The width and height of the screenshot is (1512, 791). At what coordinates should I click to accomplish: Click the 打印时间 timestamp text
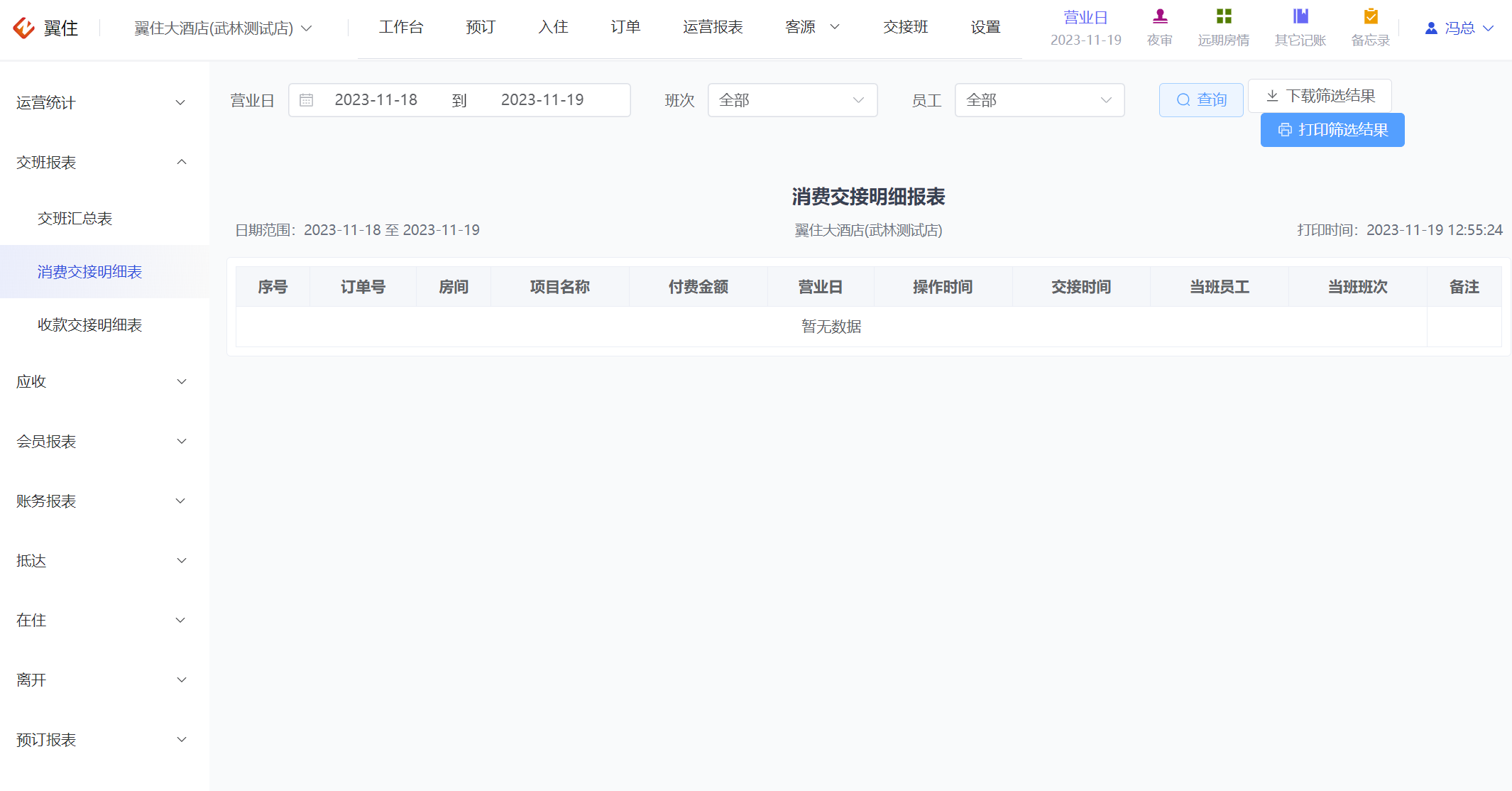(1400, 230)
